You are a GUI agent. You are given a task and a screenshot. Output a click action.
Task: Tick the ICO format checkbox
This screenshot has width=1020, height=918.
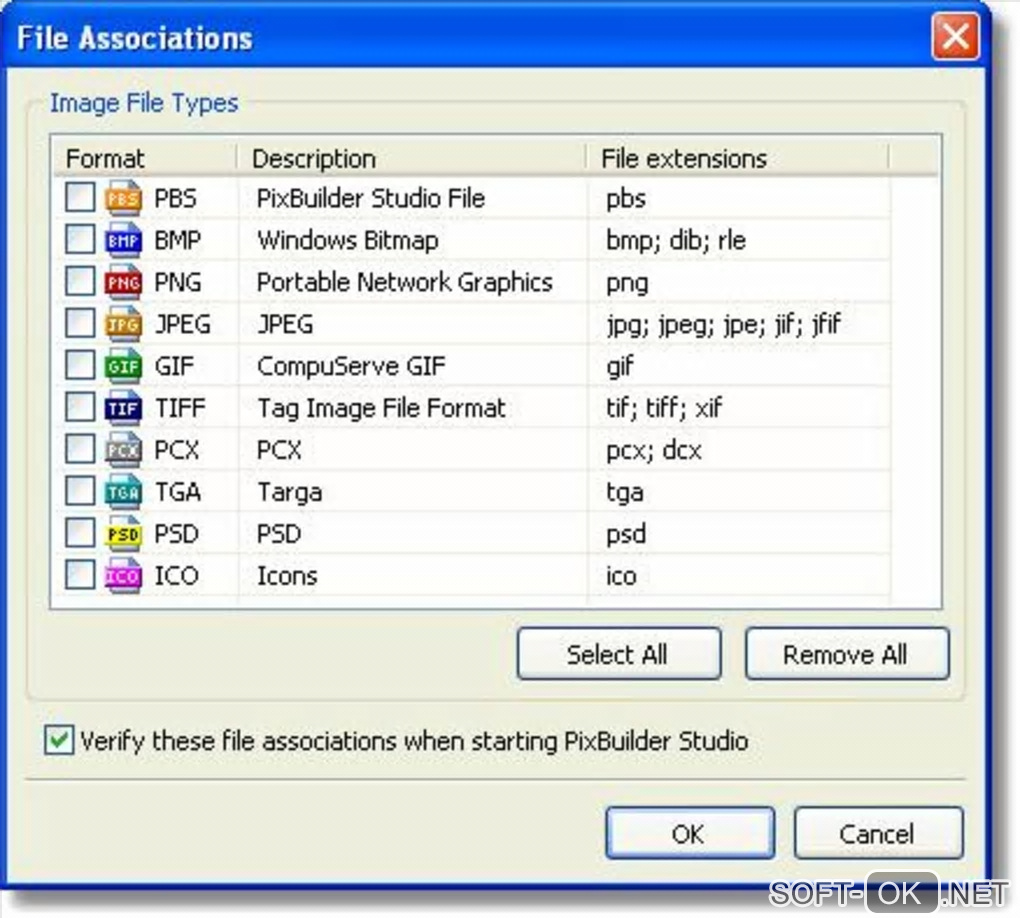80,574
